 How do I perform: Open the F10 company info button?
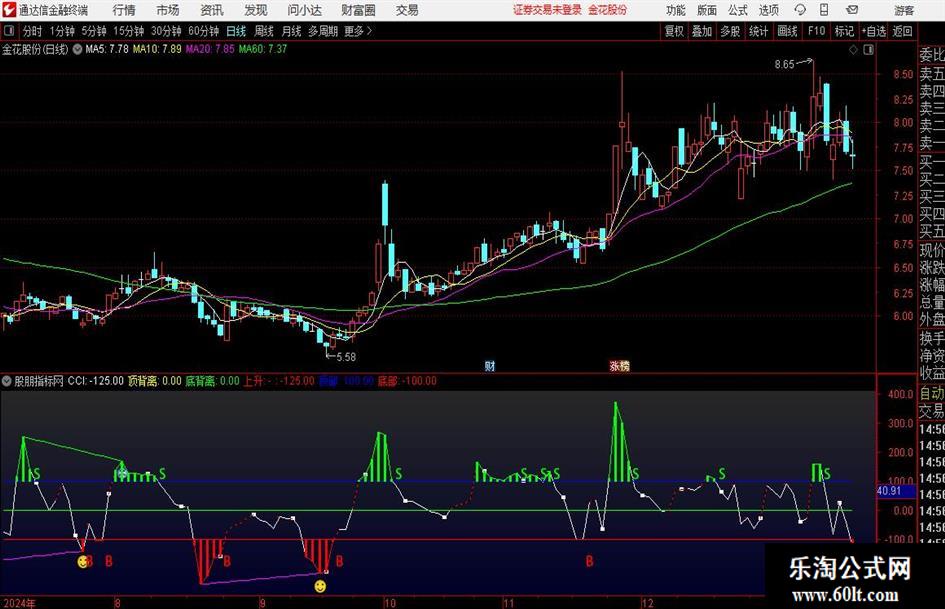[816, 31]
